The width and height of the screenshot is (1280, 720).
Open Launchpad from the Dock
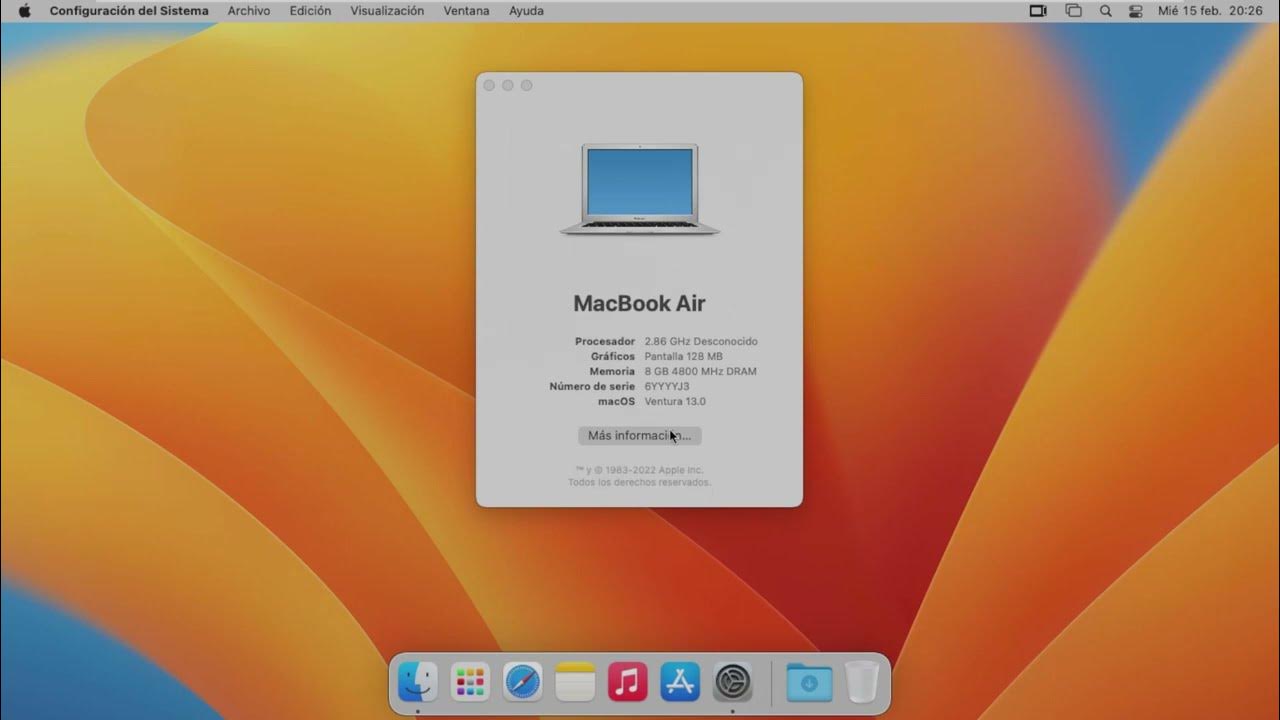click(x=470, y=682)
